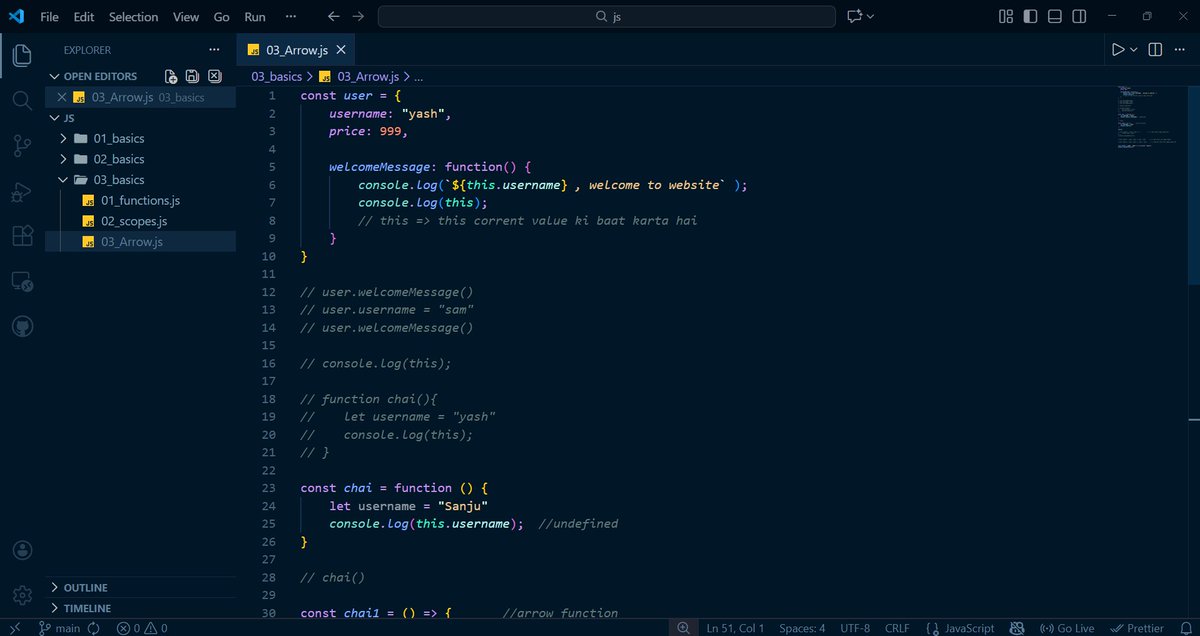Expand the 01_basics folder
The image size is (1200, 636).
click(x=65, y=138)
